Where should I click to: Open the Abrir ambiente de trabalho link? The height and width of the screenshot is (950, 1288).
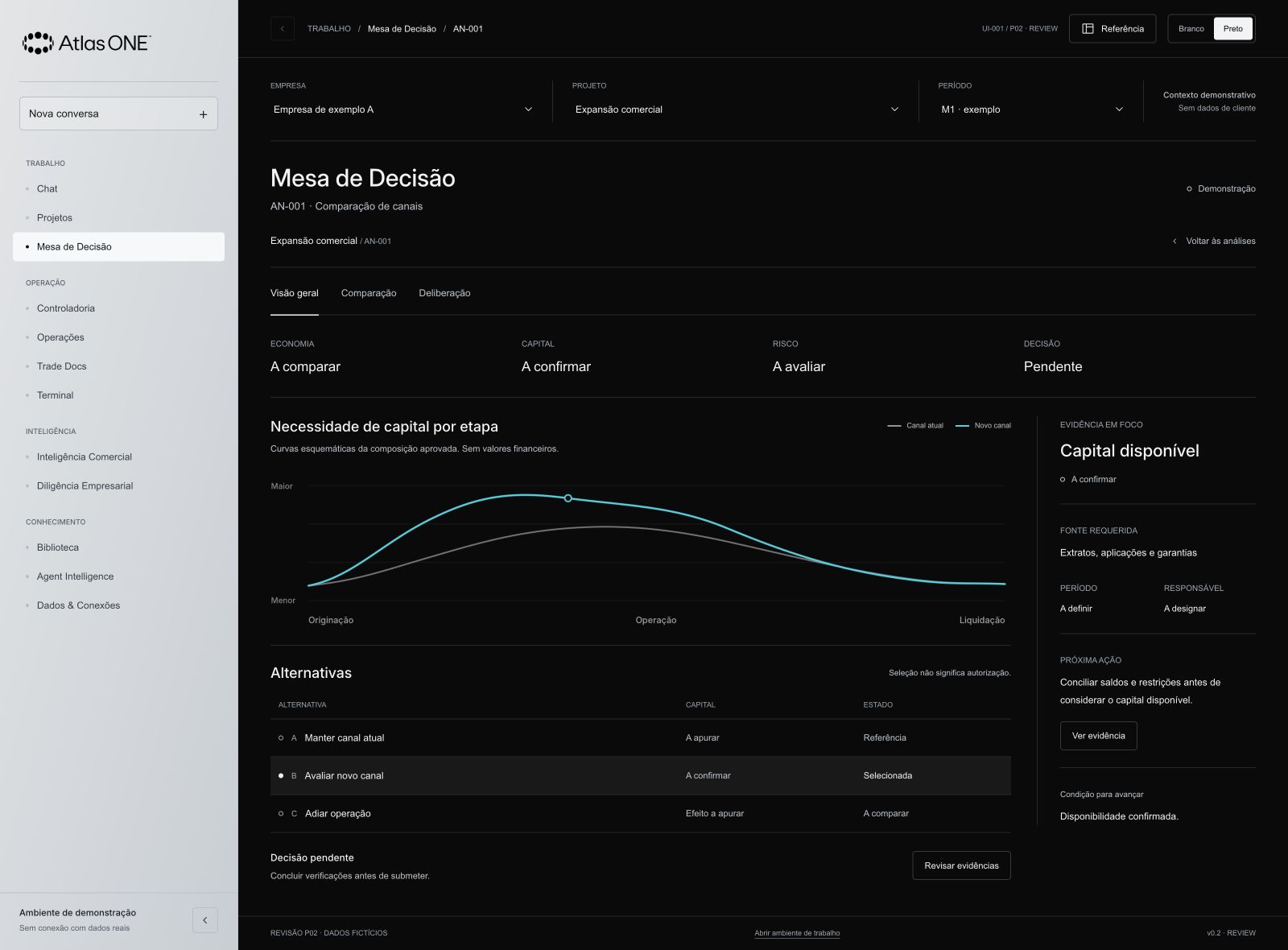pyautogui.click(x=797, y=933)
